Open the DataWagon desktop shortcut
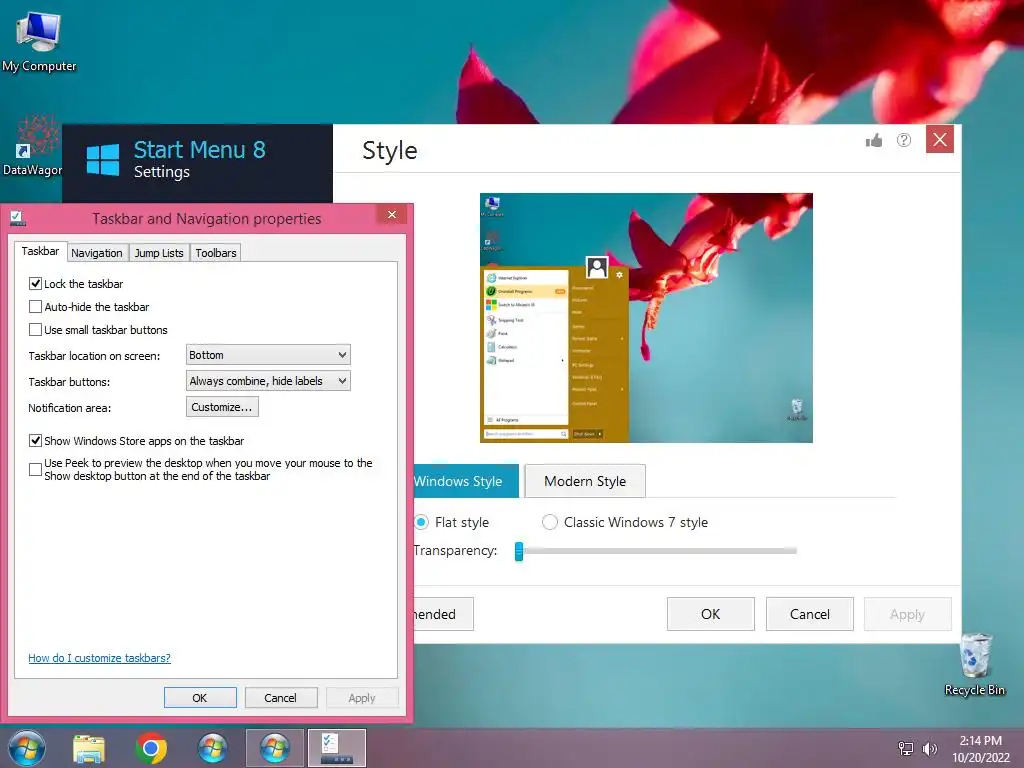This screenshot has height=768, width=1024. click(x=33, y=145)
